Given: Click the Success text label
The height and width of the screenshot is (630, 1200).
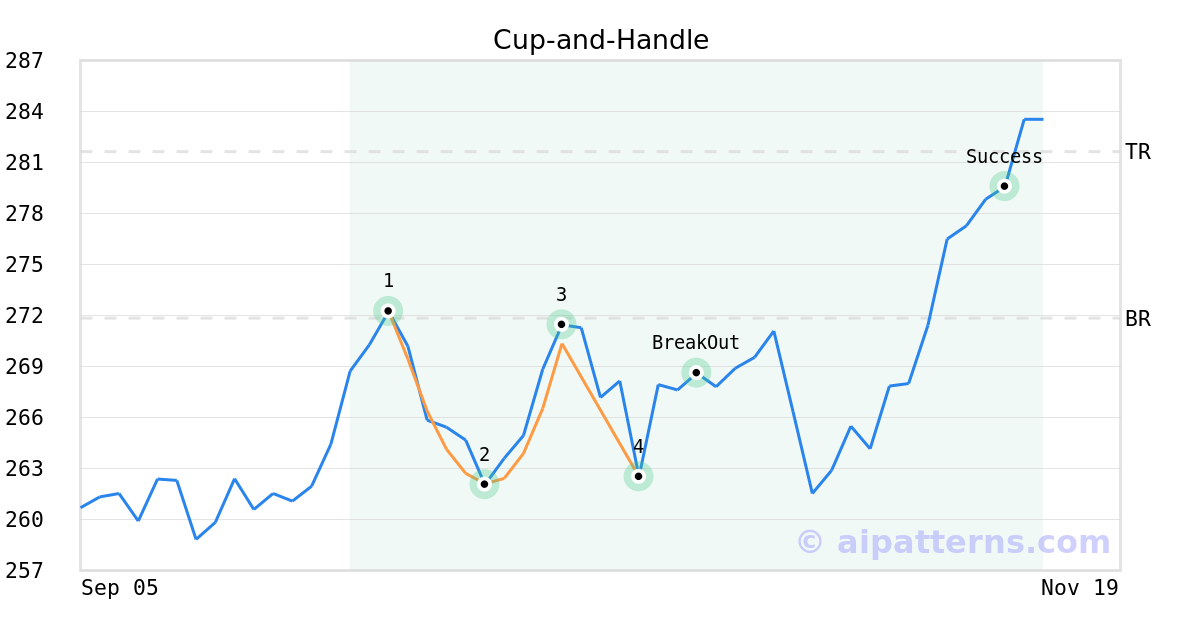Looking at the screenshot, I should point(1004,157).
